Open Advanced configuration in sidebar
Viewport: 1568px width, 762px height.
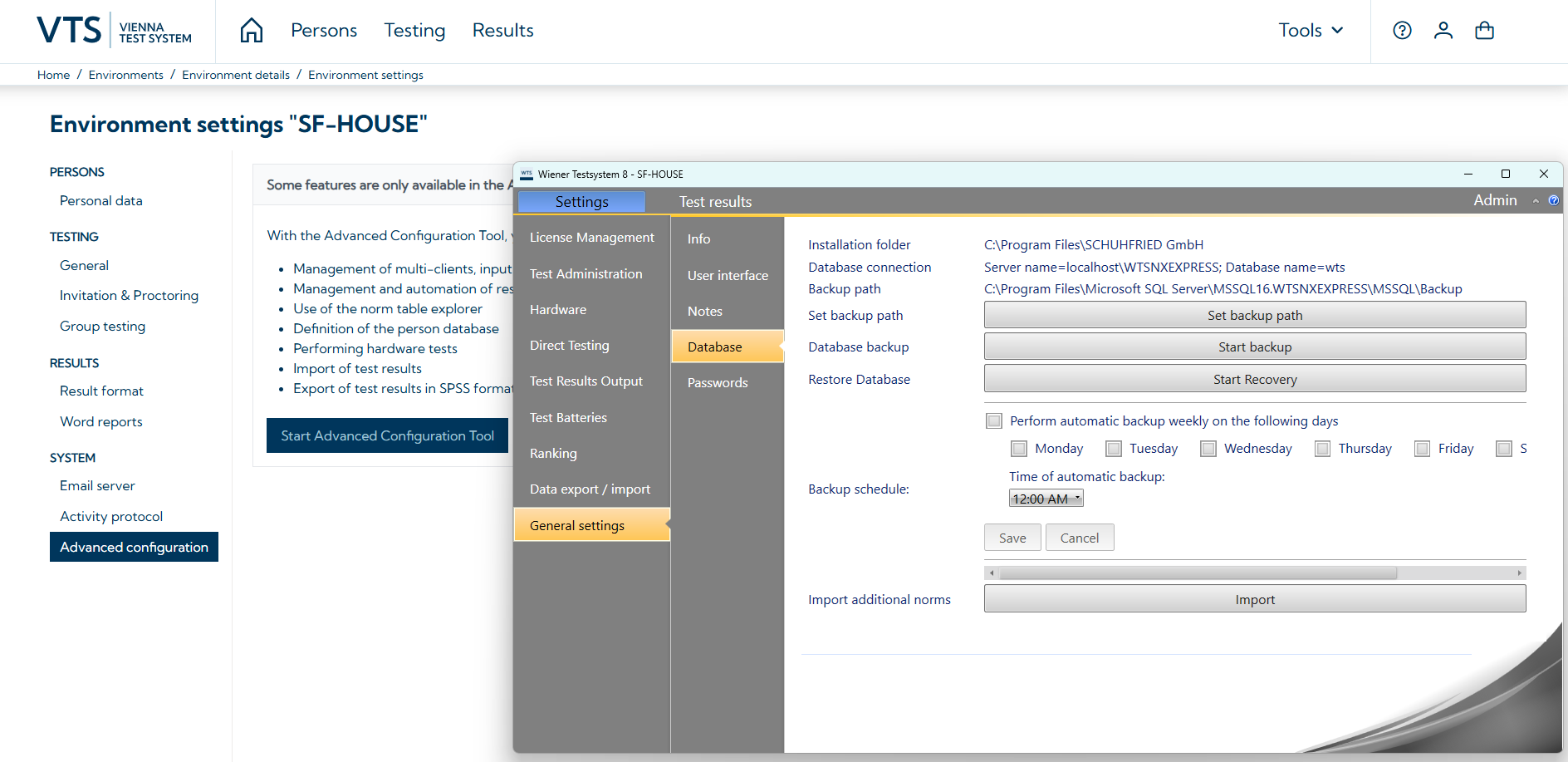pos(134,547)
